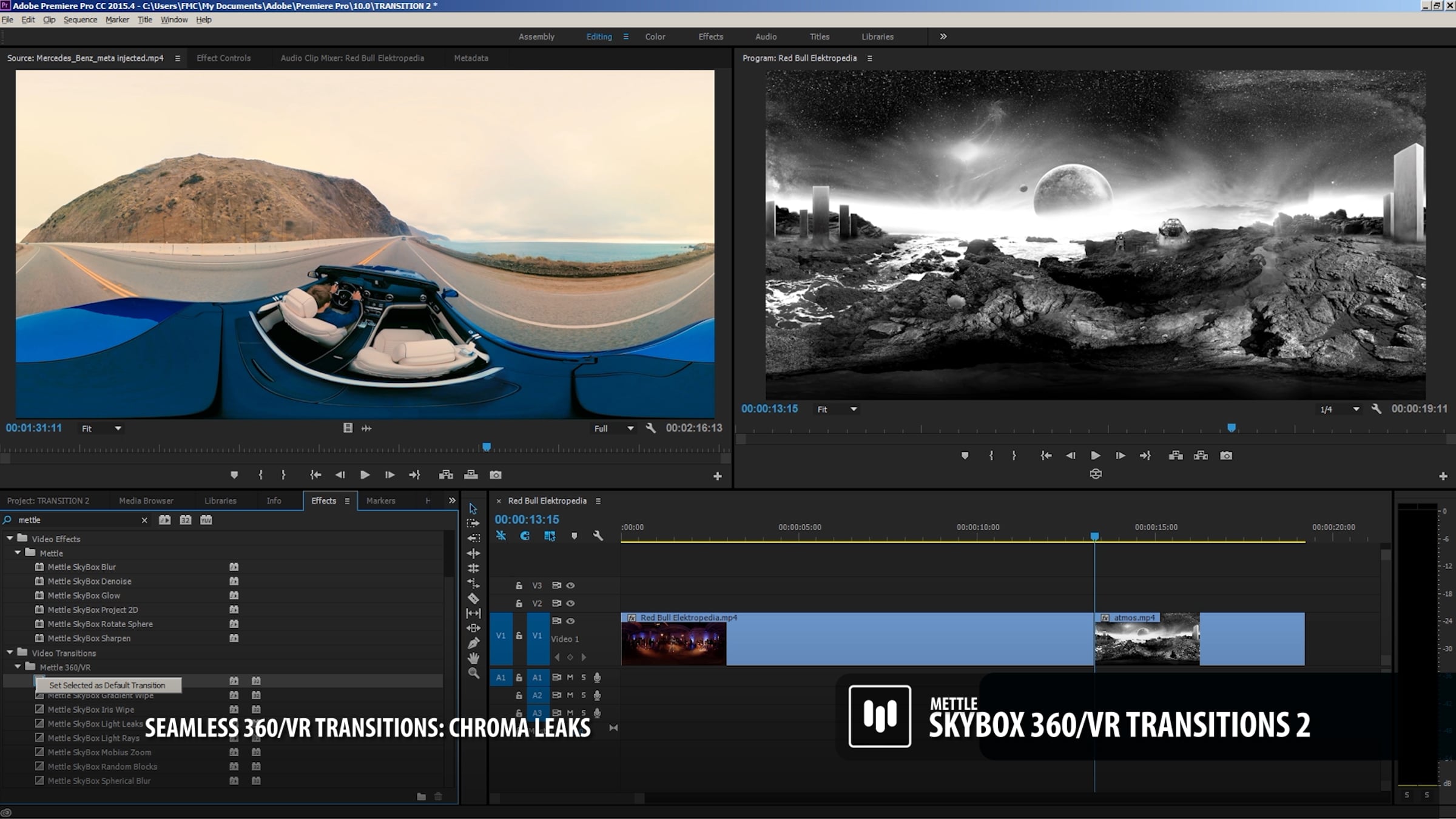Image resolution: width=1456 pixels, height=819 pixels.
Task: Switch to the Color workspace
Action: (x=655, y=36)
